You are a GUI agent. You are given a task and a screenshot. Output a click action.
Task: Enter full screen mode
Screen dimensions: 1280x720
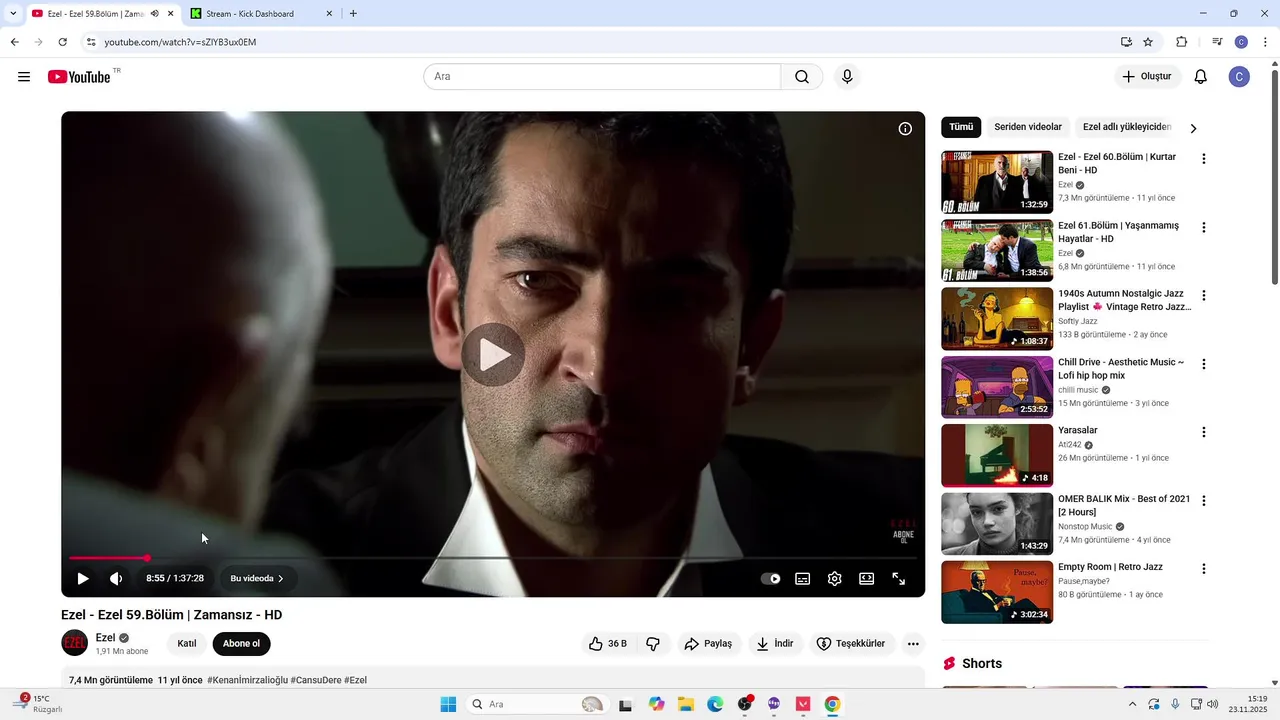coord(899,578)
